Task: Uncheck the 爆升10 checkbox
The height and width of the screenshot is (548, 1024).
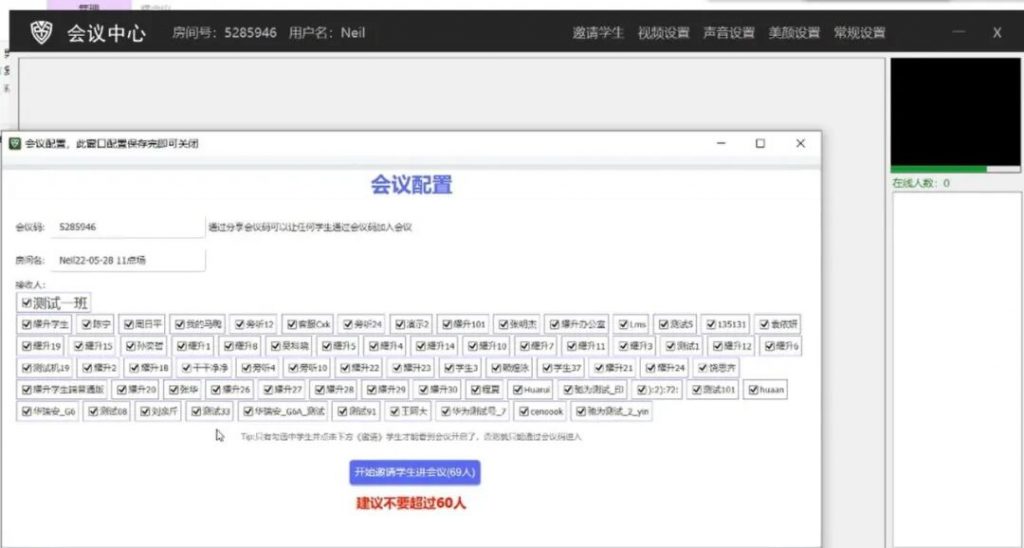Action: 473,346
